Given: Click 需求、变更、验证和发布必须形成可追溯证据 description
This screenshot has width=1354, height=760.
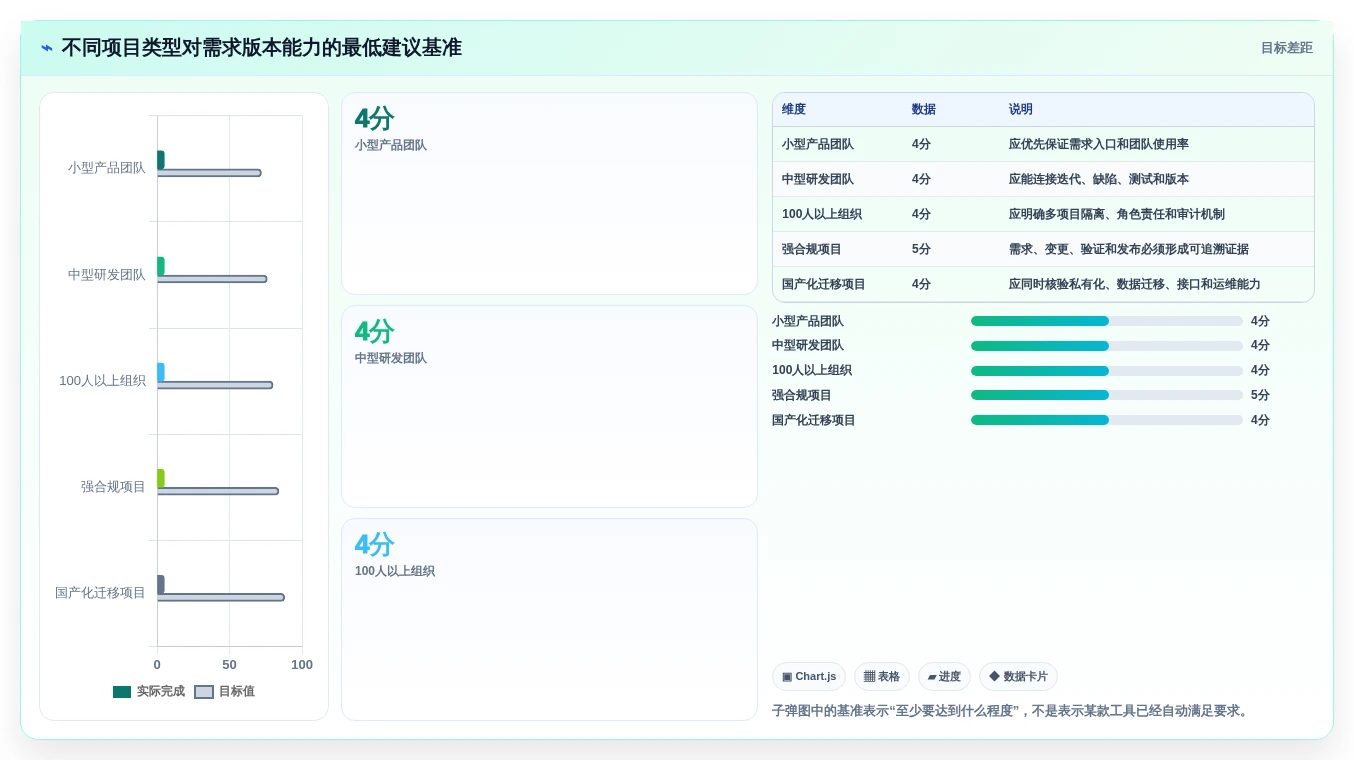Looking at the screenshot, I should 1129,249.
